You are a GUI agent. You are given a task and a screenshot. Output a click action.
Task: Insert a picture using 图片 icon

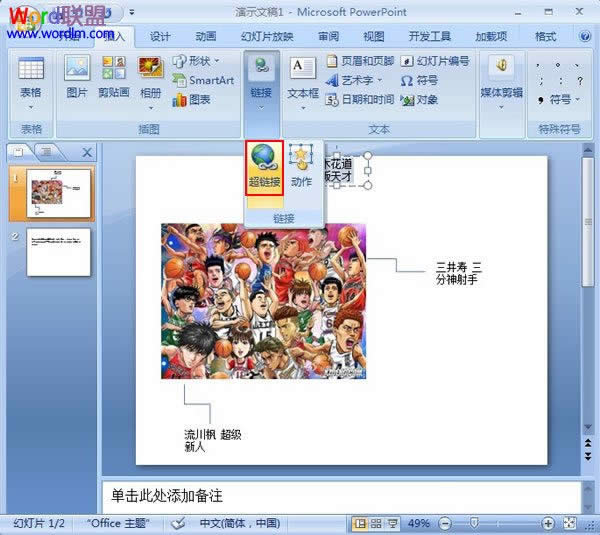77,68
